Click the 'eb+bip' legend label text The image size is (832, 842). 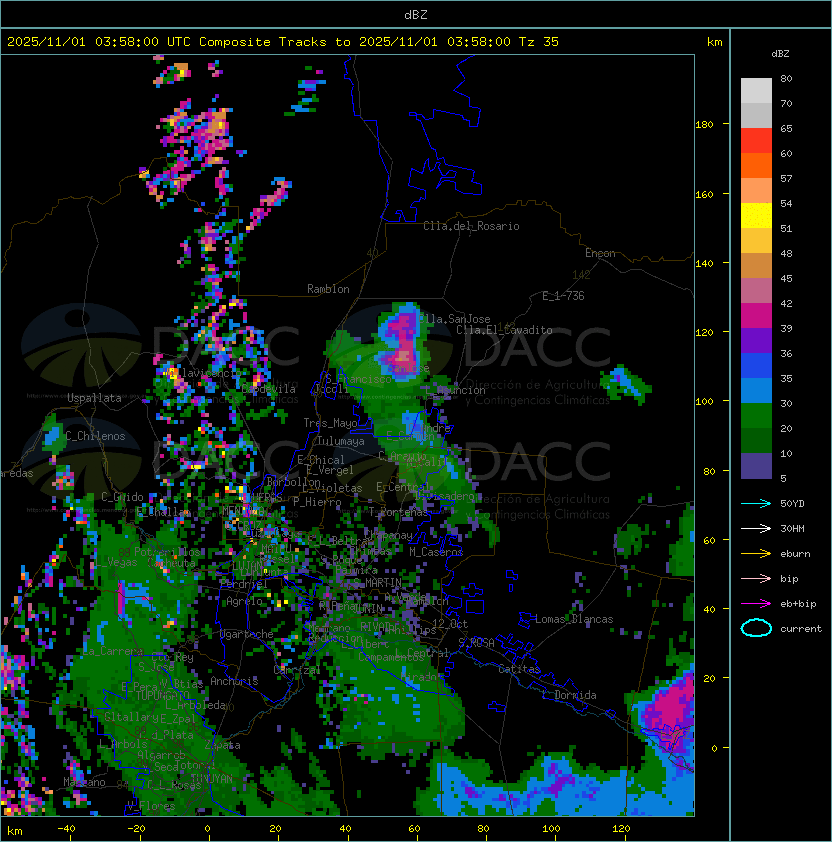click(x=798, y=604)
